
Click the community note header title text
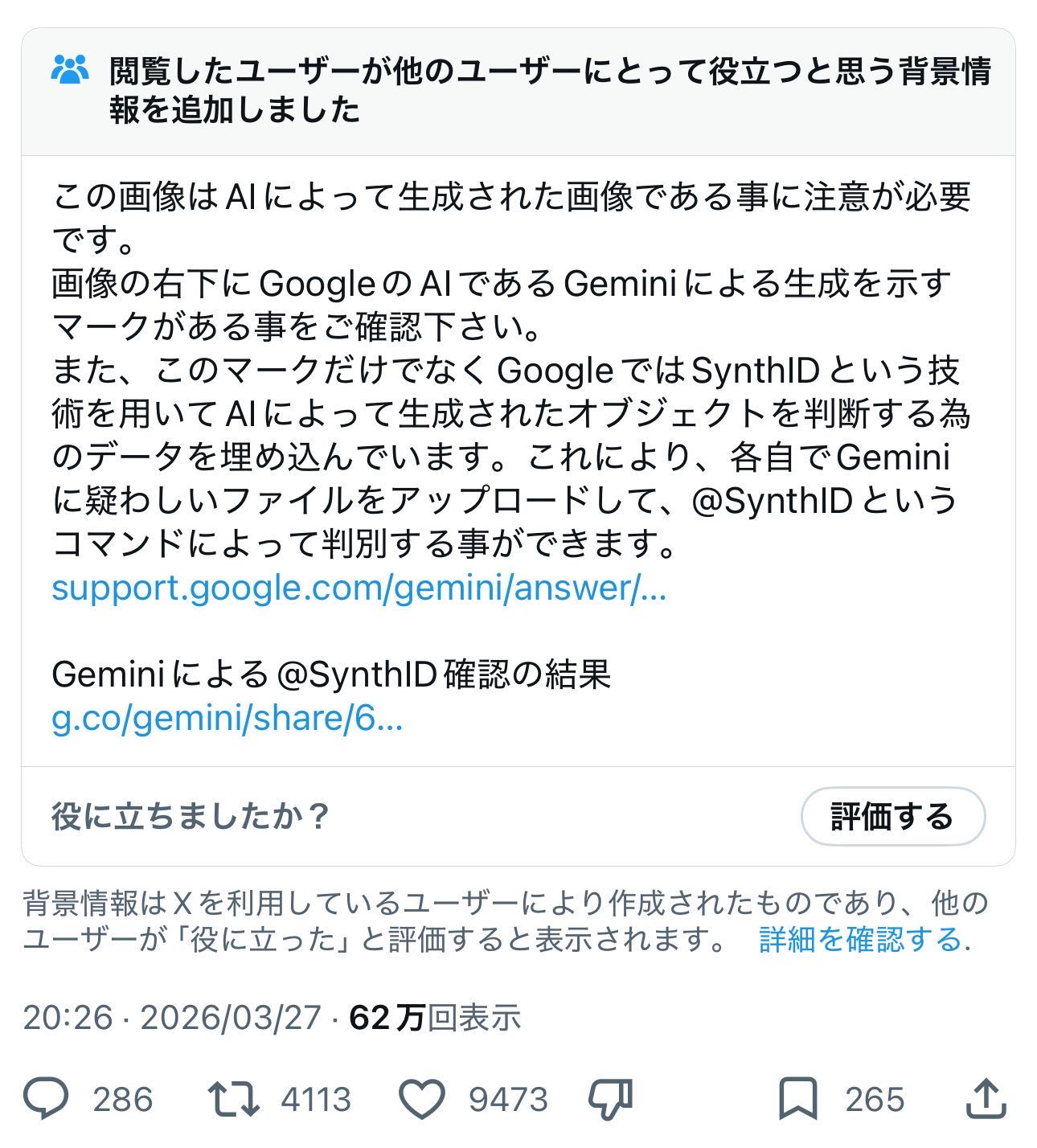pyautogui.click(x=550, y=90)
